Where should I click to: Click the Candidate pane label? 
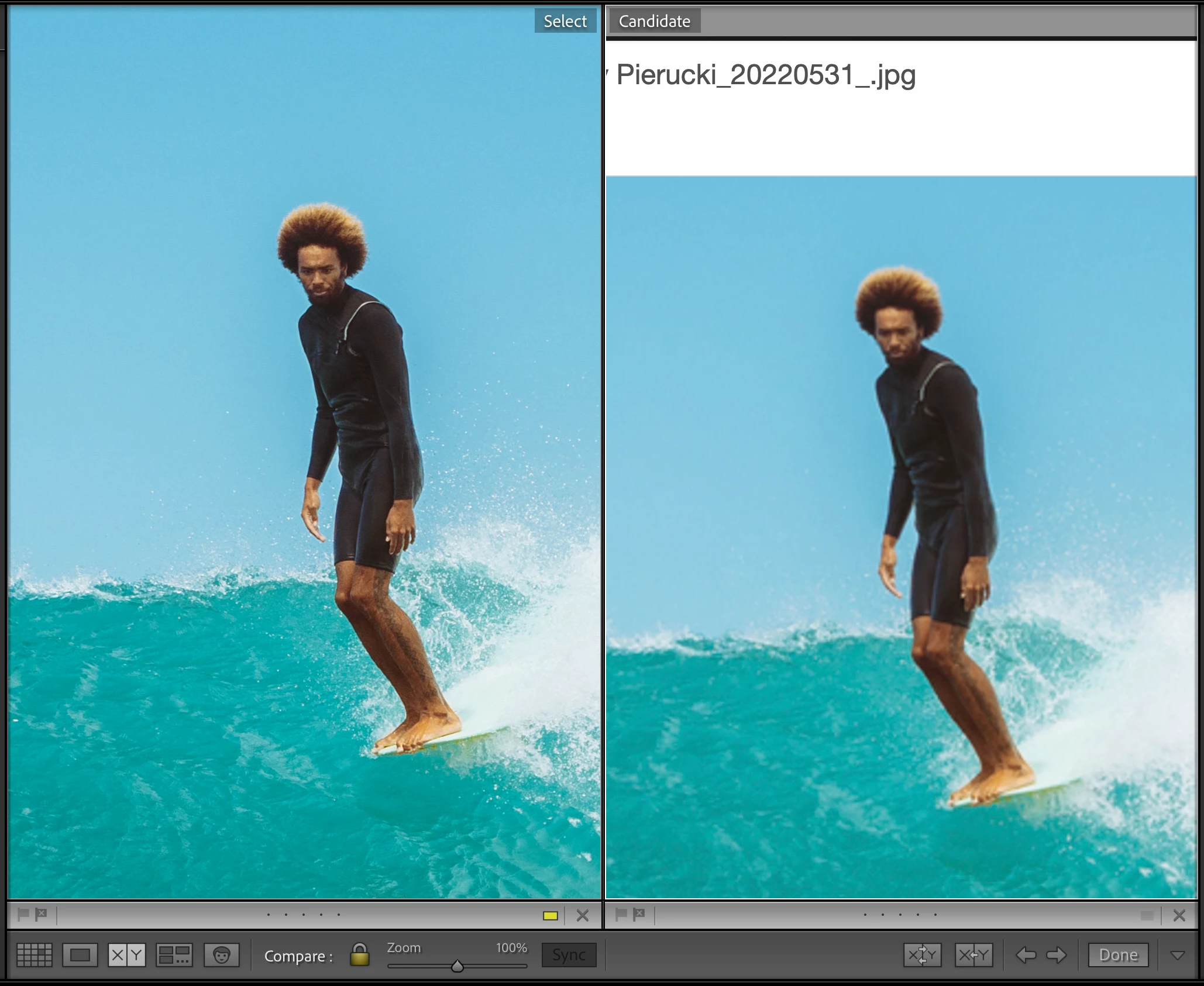coord(654,21)
